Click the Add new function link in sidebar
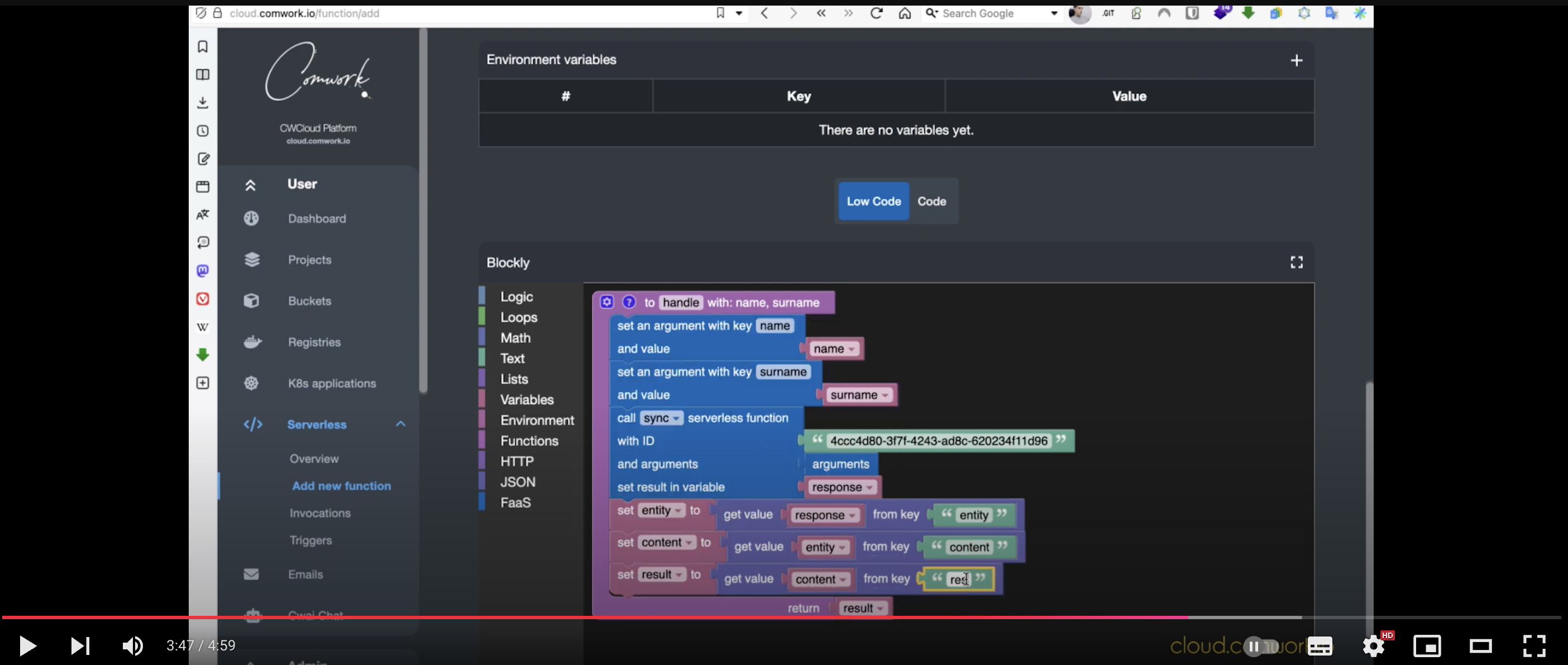Screen dimensions: 1568x665 click(x=341, y=484)
